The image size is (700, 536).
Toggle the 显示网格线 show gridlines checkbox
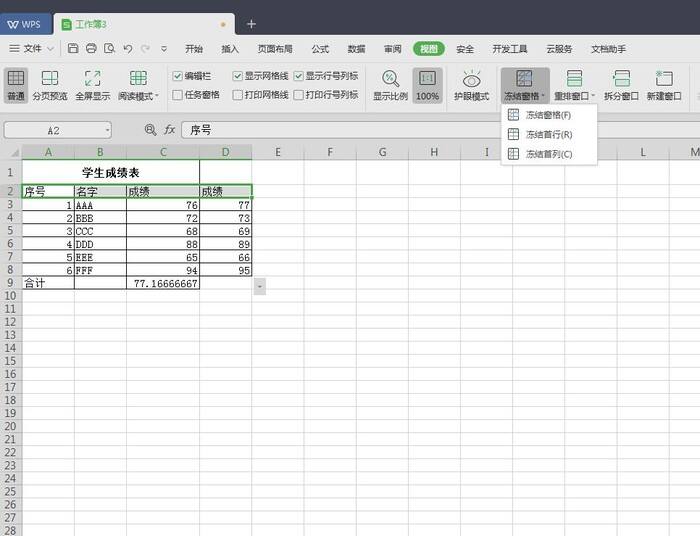(x=238, y=75)
